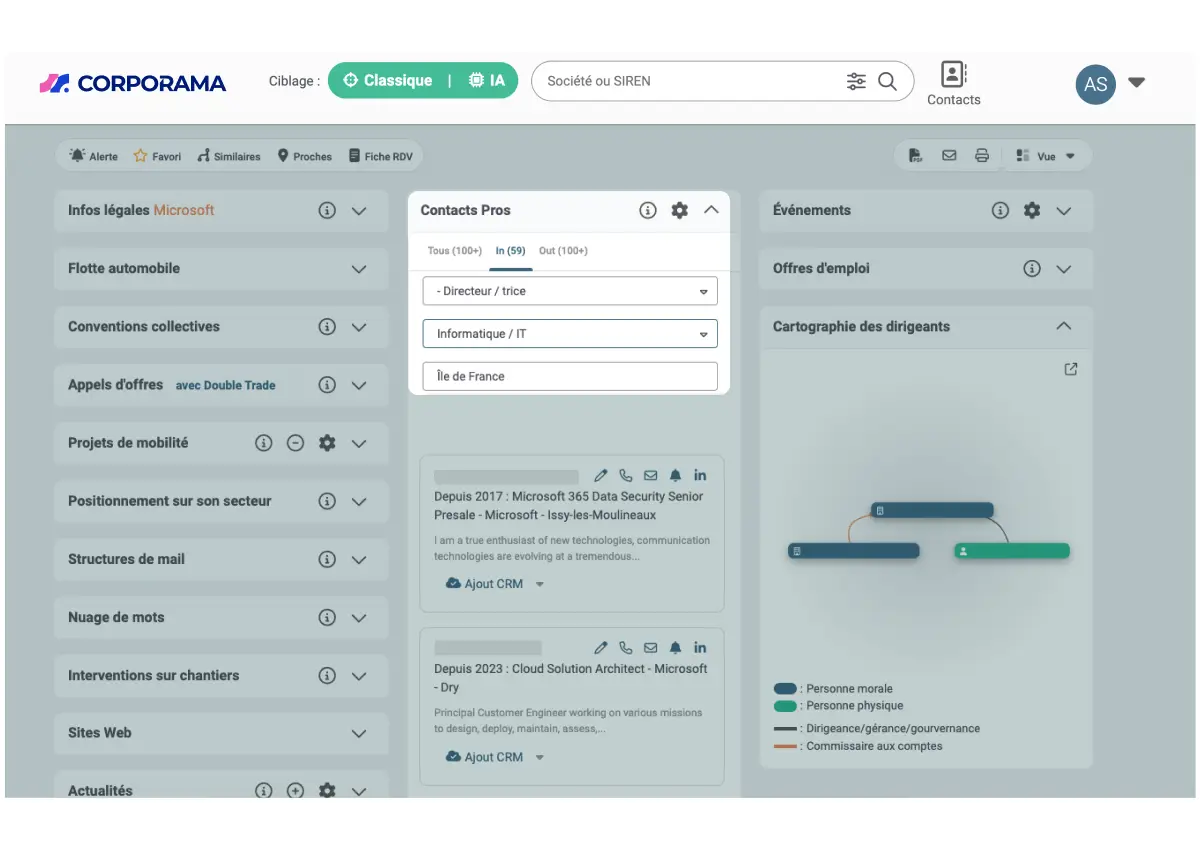Open the Directeur / trice dropdown
The image size is (1200, 850).
tap(570, 291)
